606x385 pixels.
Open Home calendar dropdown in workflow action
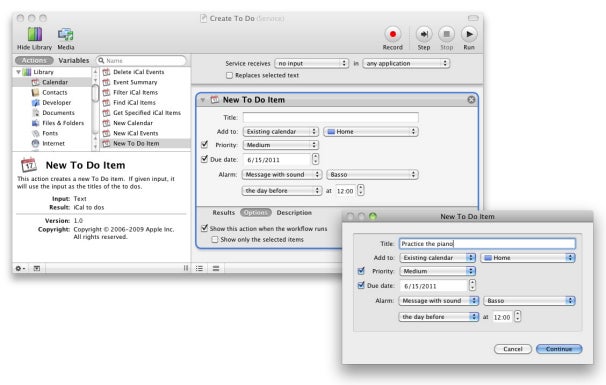click(371, 132)
